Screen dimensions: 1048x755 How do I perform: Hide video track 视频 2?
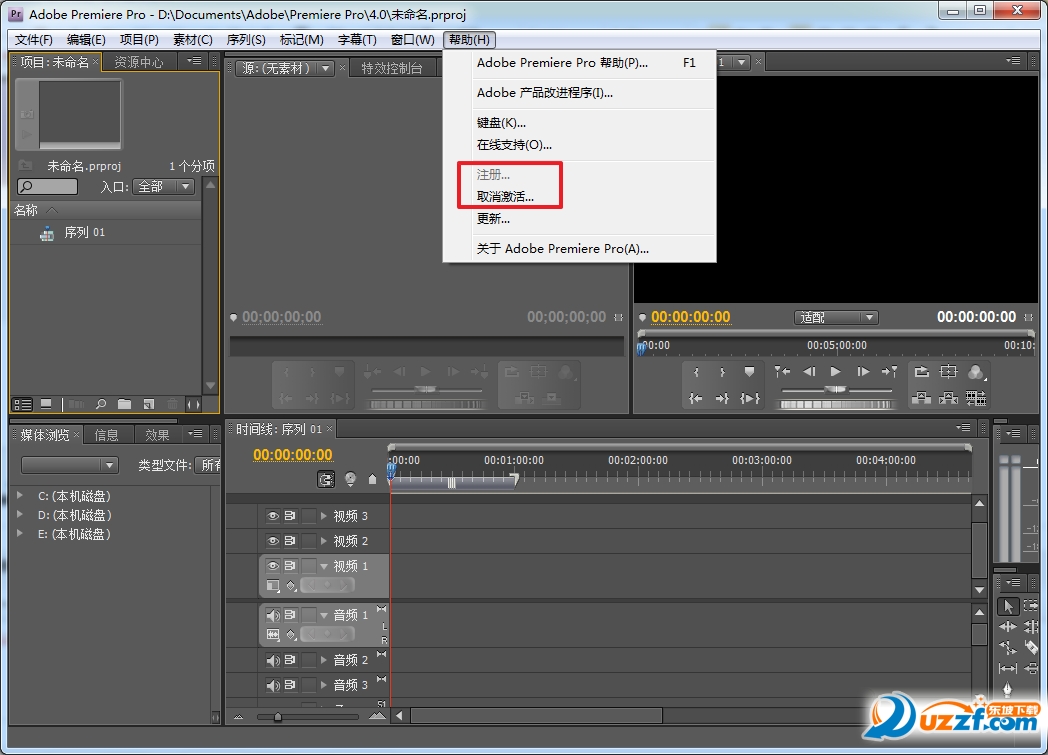point(273,541)
